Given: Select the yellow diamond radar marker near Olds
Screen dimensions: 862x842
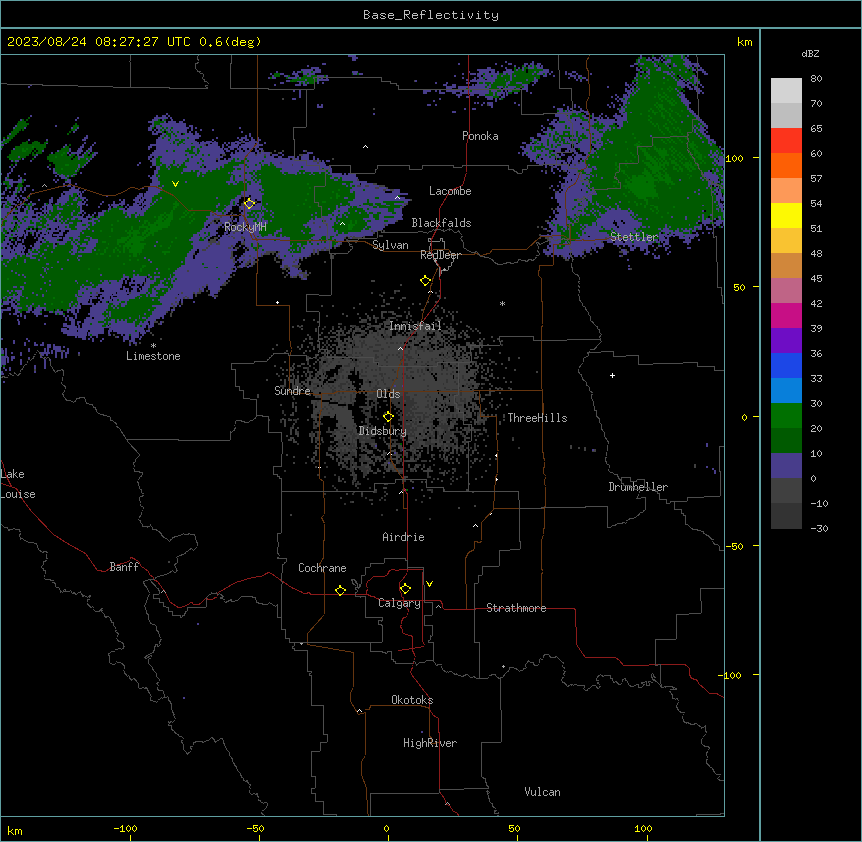Looking at the screenshot, I should (388, 417).
